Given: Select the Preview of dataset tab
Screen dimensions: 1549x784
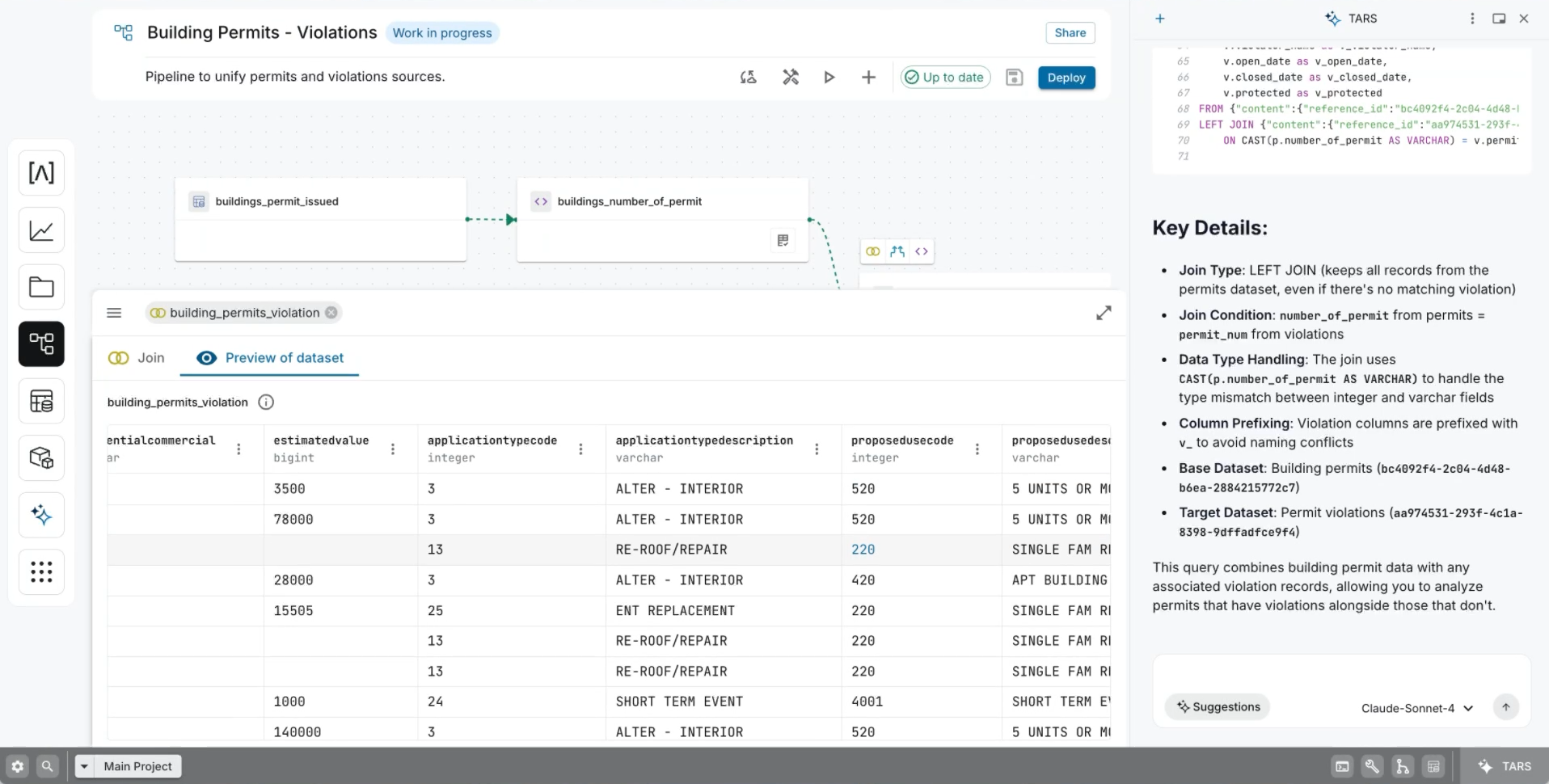Looking at the screenshot, I should pos(270,358).
